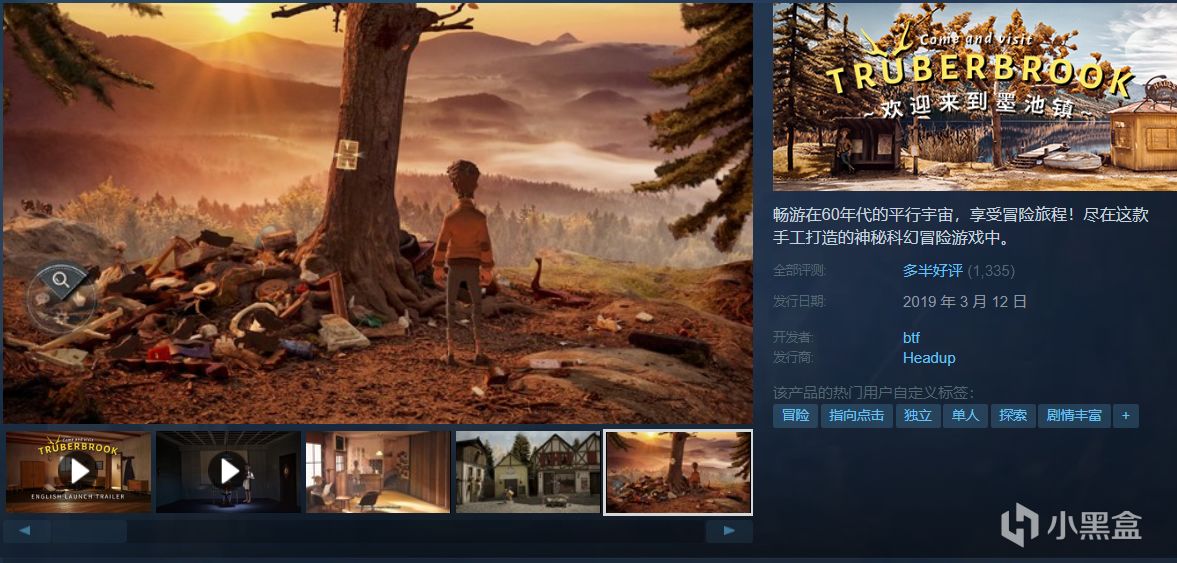The width and height of the screenshot is (1177, 563).
Task: Click the 发行日期 label
Action: point(799,301)
